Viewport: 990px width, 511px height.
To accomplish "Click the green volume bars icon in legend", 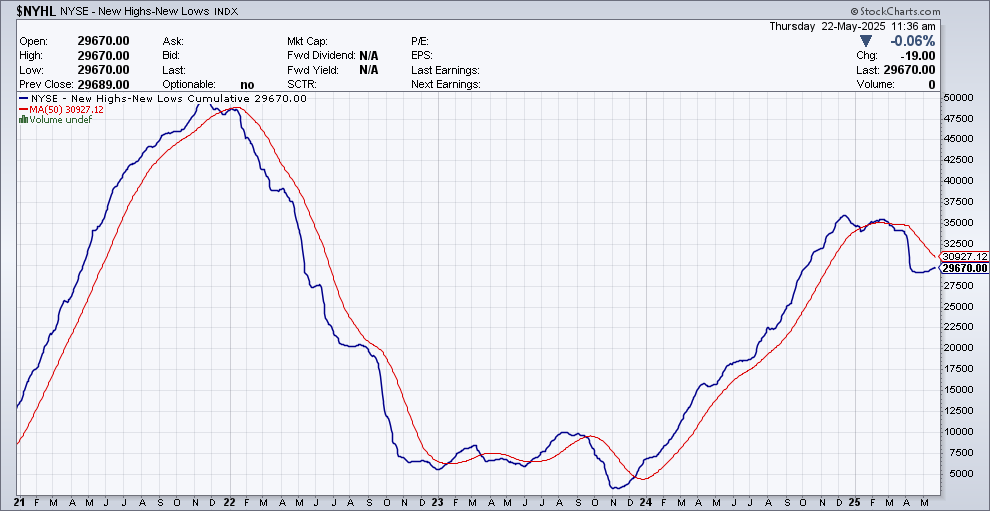I will pos(23,119).
